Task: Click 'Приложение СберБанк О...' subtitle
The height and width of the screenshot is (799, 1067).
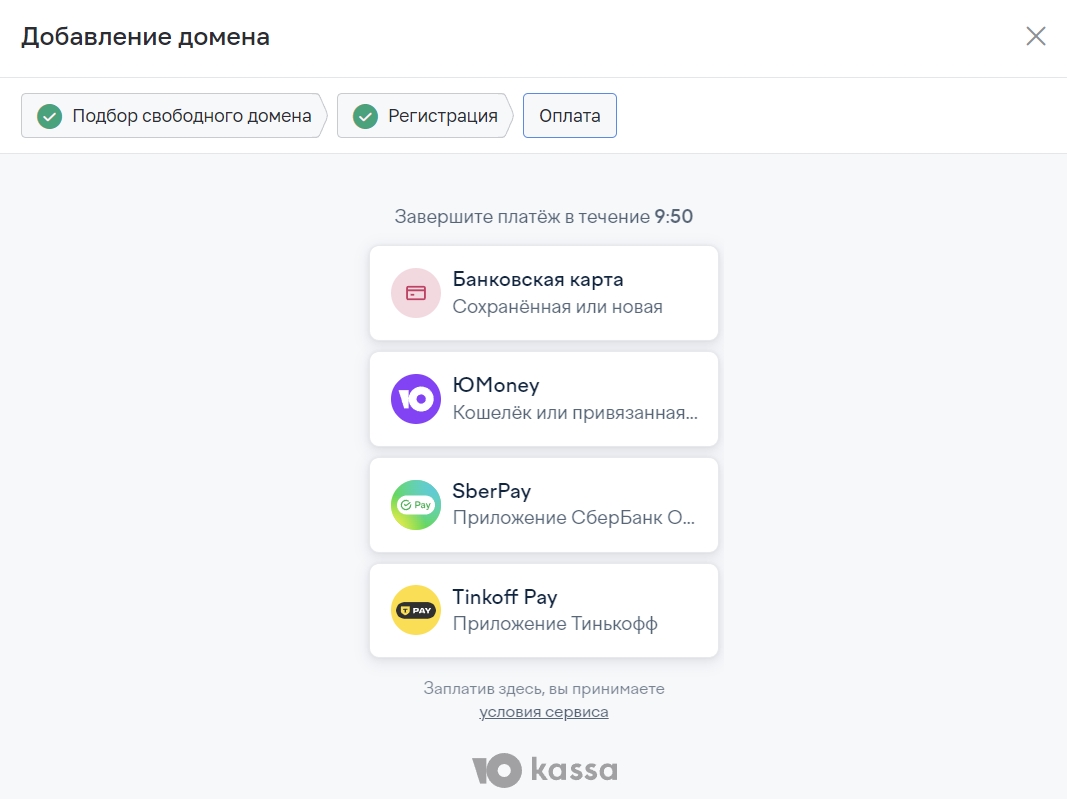Action: (574, 518)
